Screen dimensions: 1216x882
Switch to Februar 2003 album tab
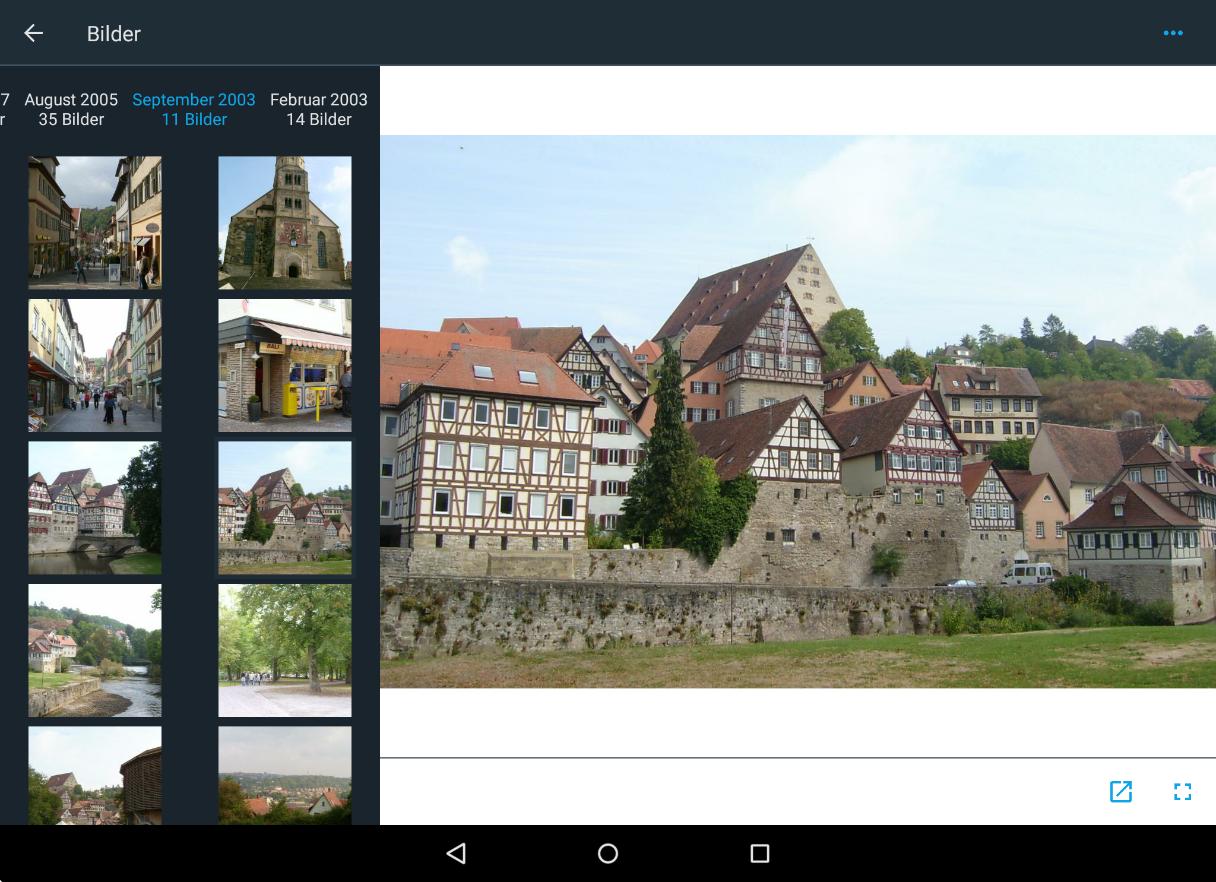pyautogui.click(x=318, y=109)
